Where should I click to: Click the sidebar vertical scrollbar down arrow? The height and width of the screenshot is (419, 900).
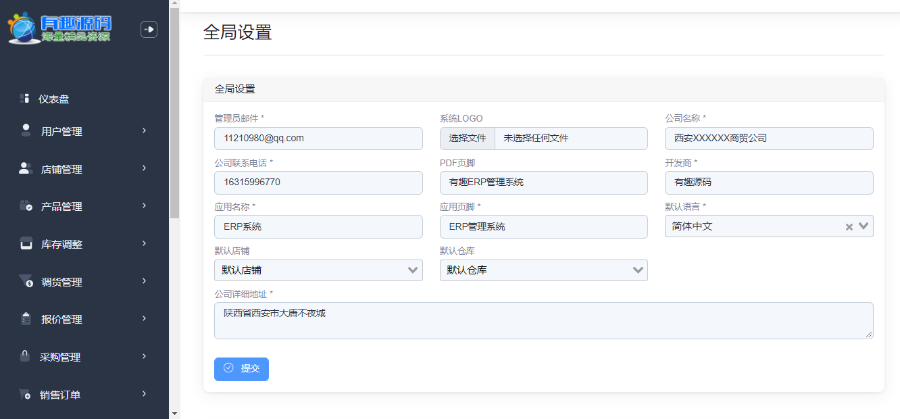point(175,412)
